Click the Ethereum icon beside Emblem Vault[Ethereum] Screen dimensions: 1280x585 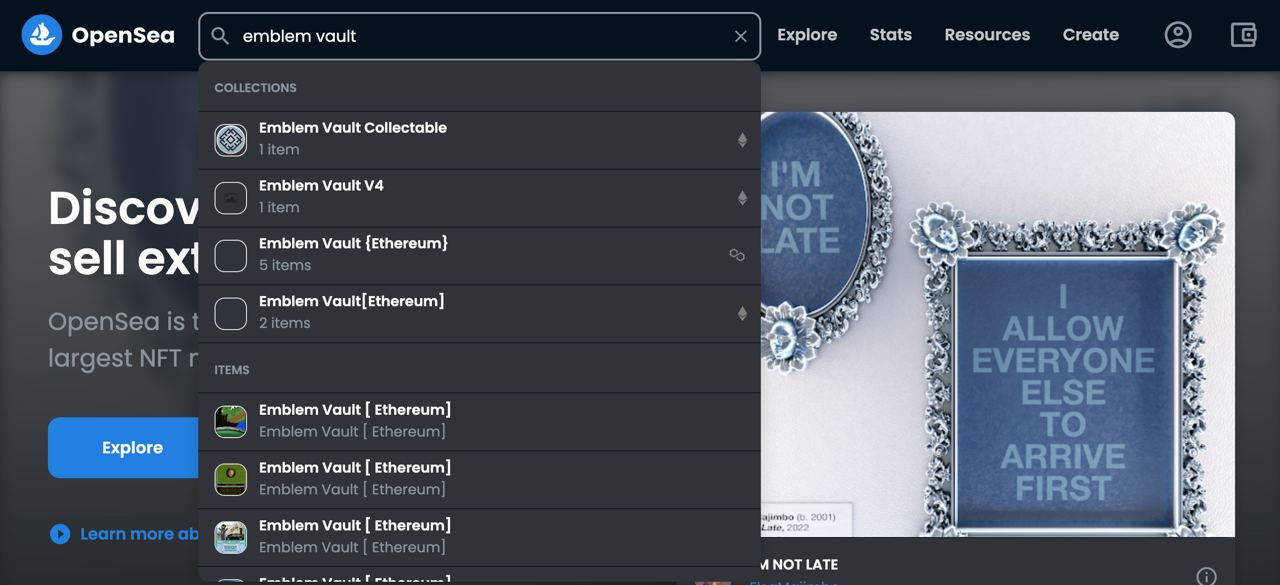click(742, 314)
